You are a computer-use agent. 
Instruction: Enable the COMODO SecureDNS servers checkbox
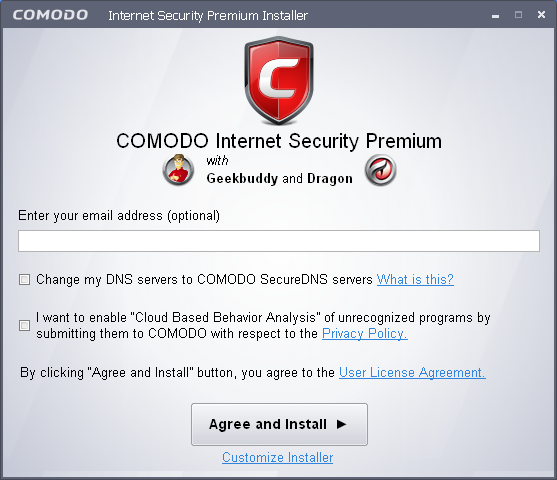[x=25, y=279]
